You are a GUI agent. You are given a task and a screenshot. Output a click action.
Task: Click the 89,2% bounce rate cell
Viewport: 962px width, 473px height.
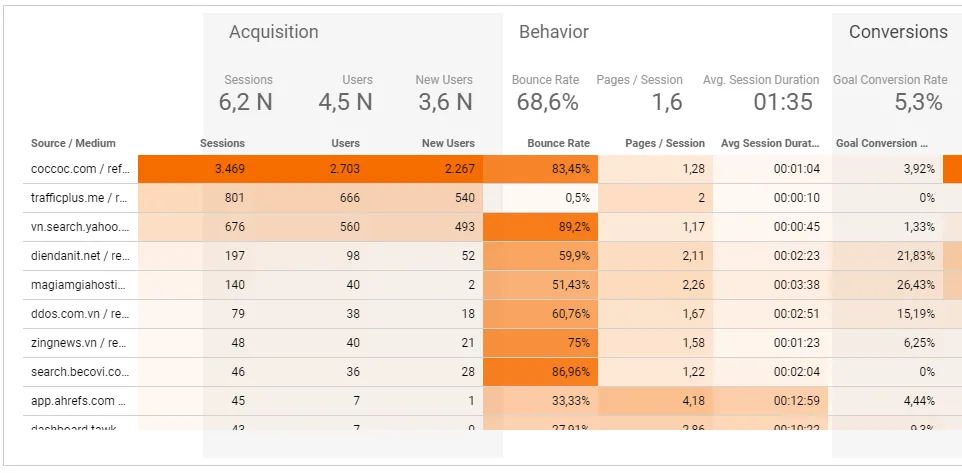541,227
